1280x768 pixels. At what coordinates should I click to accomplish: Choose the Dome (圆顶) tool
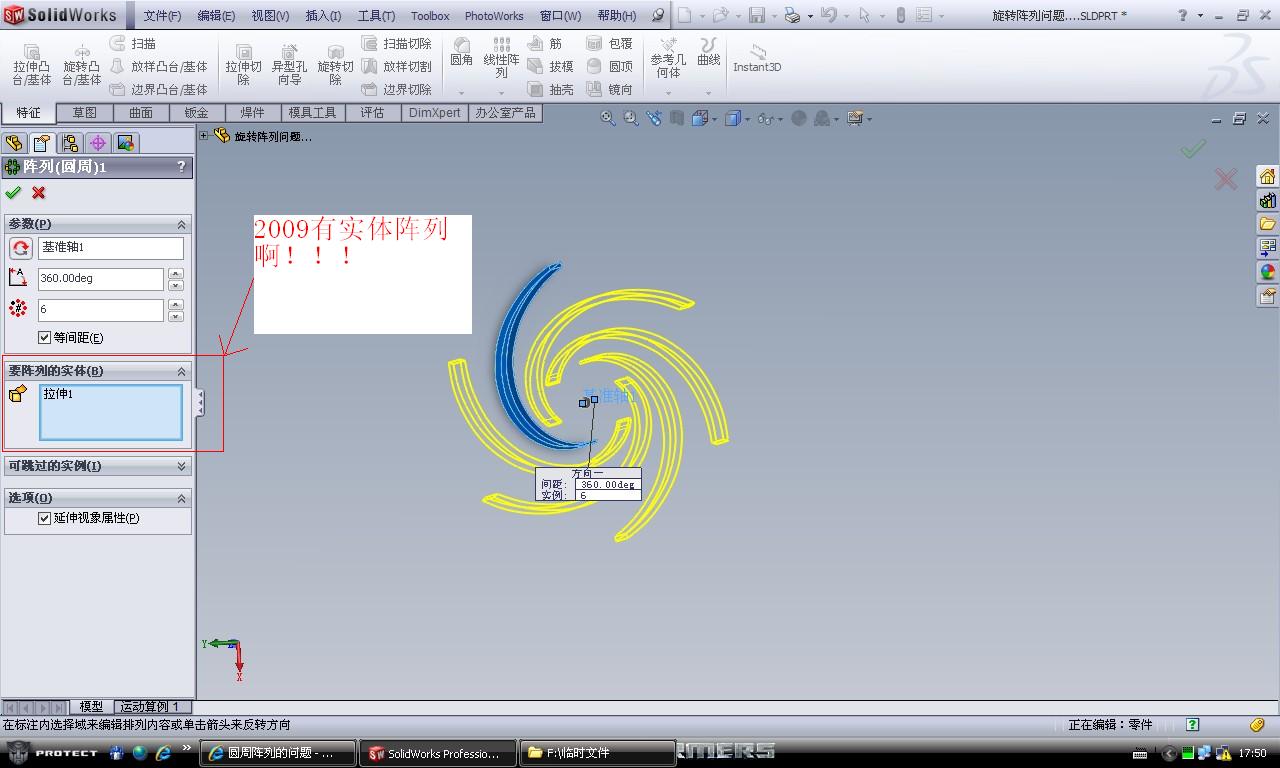tap(609, 67)
